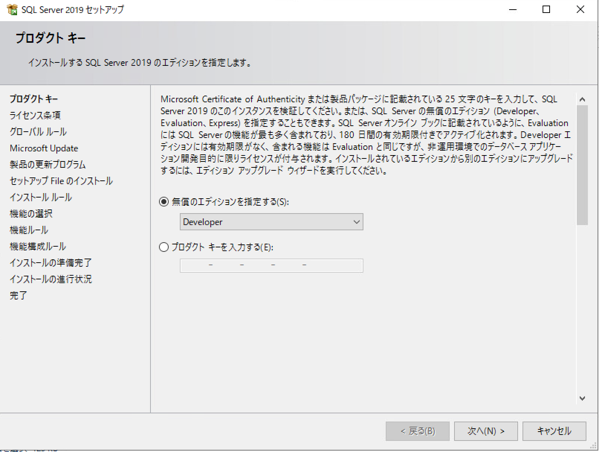
Task: Select the セットアップ File のインストール step
Action: click(x=61, y=181)
